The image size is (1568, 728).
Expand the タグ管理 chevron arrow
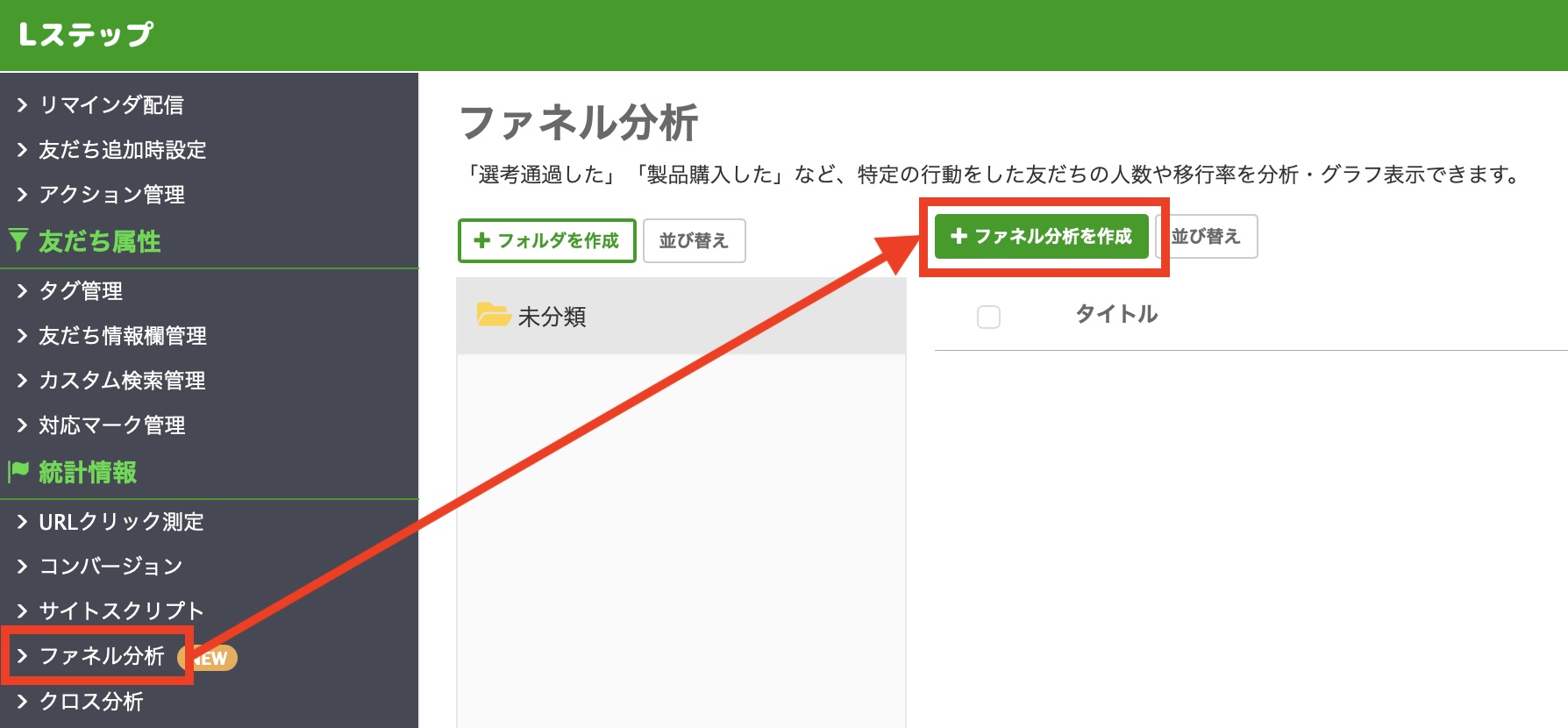tap(23, 291)
